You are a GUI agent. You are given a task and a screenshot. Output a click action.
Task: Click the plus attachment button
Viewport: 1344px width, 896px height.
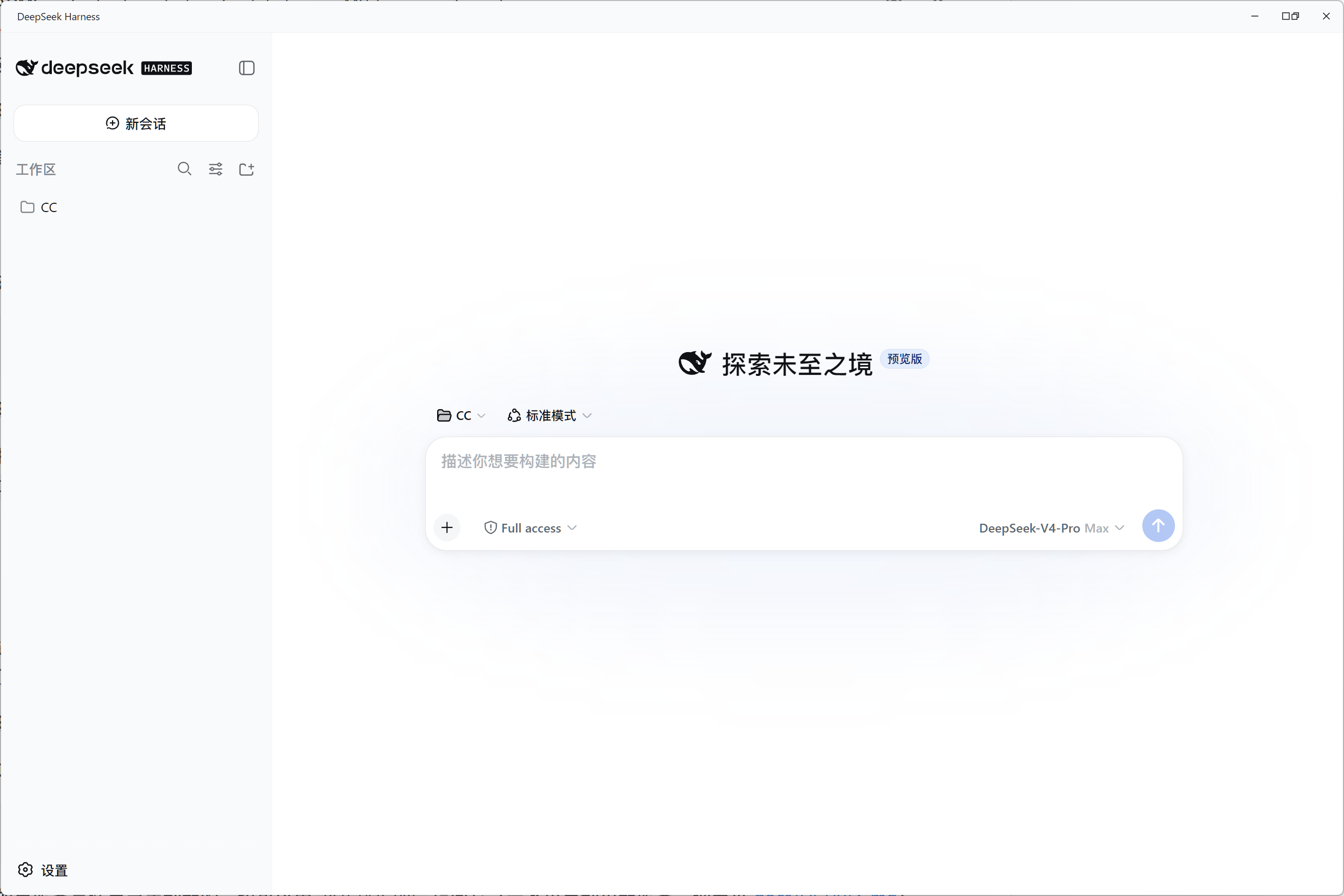click(x=447, y=527)
